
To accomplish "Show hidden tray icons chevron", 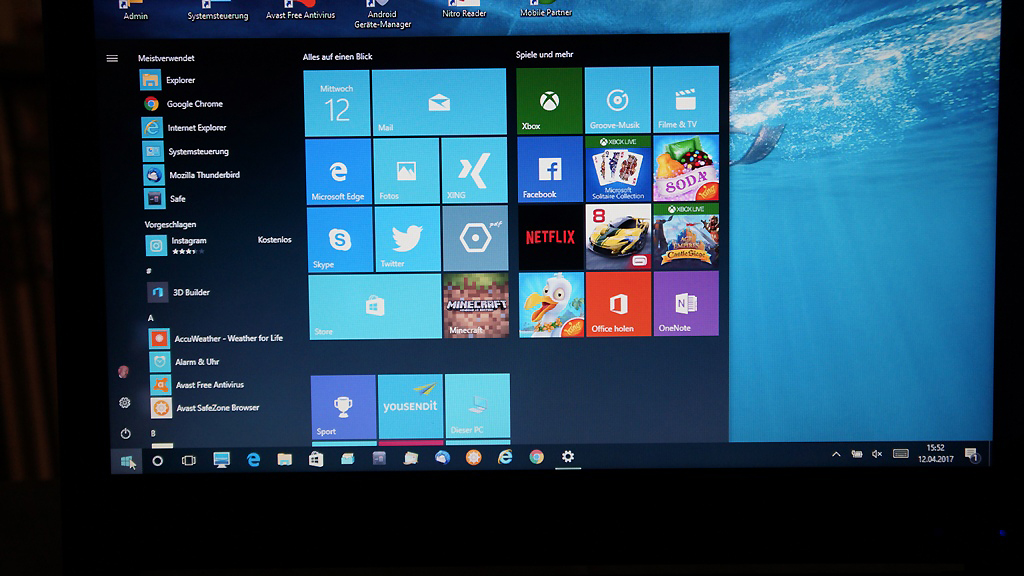I will pyautogui.click(x=836, y=455).
